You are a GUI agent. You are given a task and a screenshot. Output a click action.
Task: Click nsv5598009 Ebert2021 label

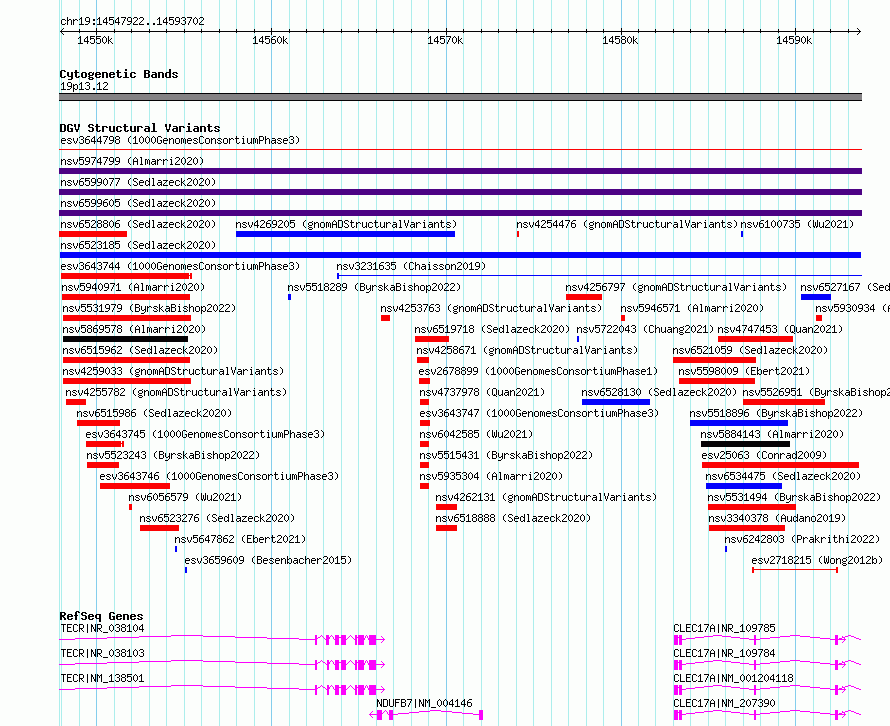tap(744, 371)
